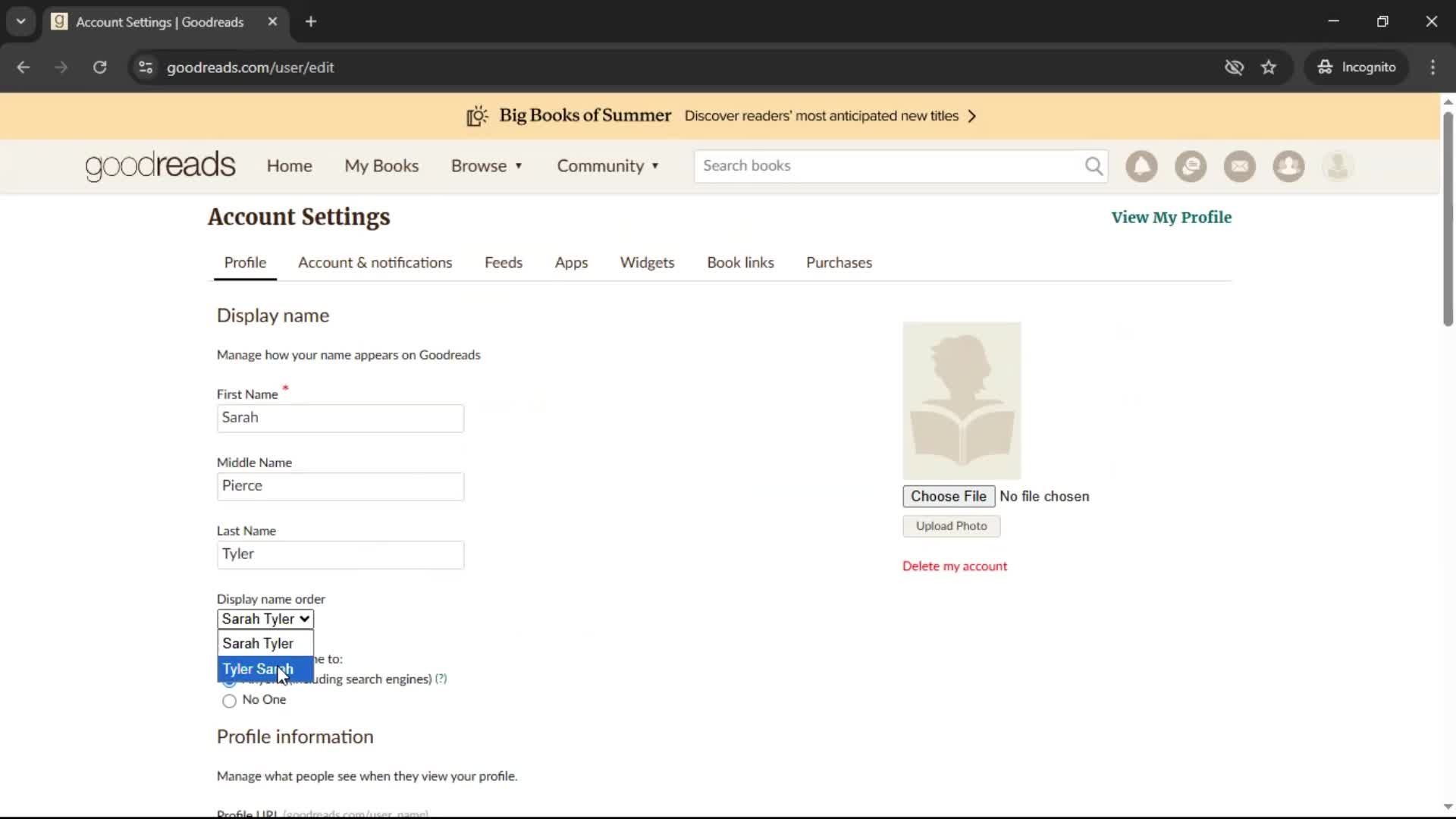Close the Account Settings browser tab
1456x819 pixels.
tap(272, 22)
